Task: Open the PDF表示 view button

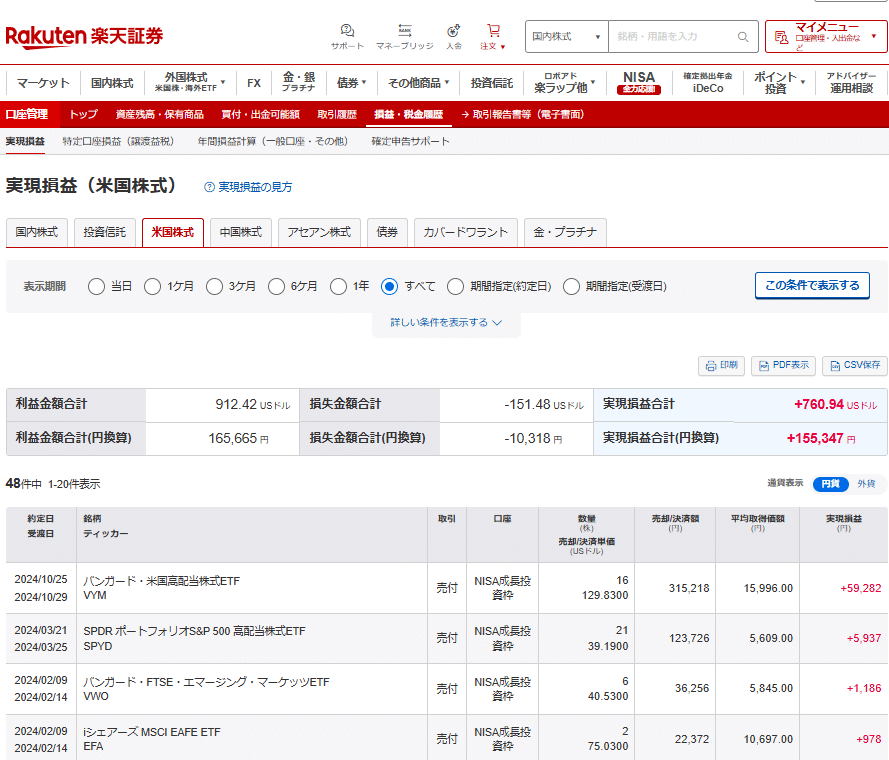Action: [783, 365]
